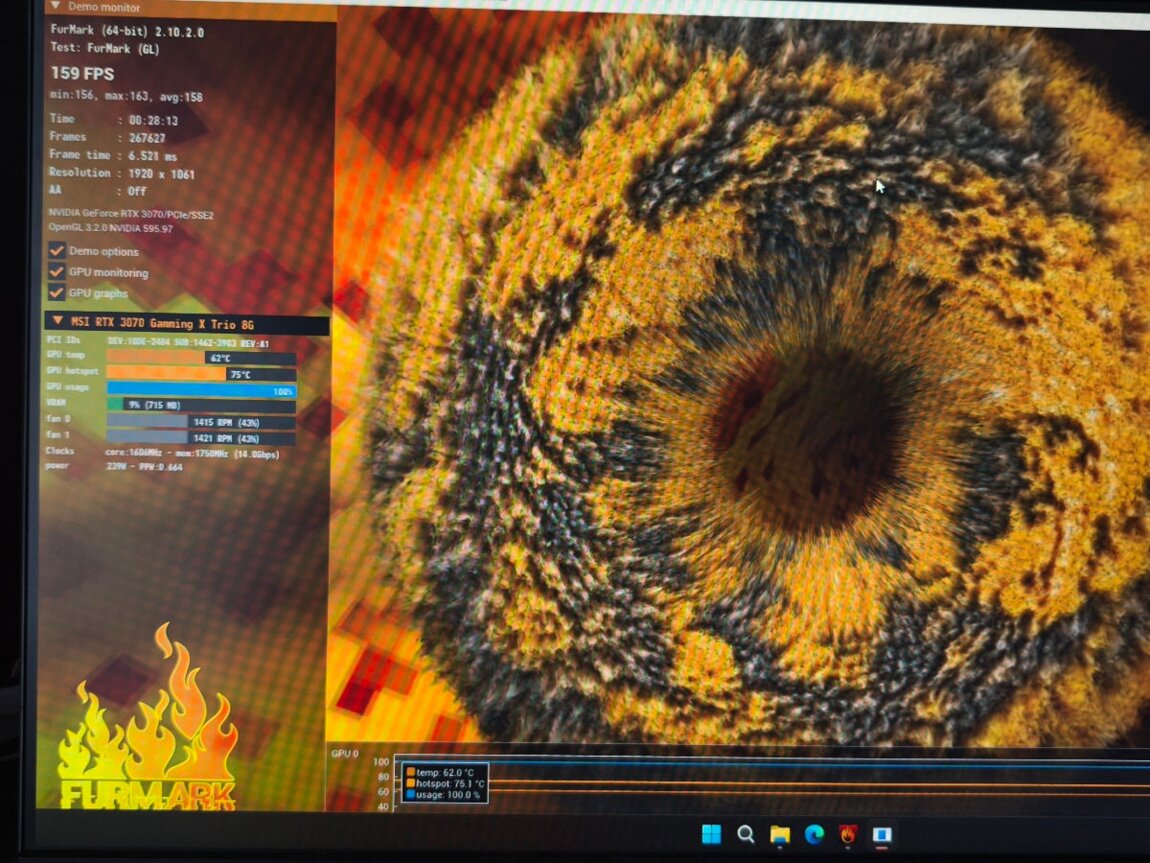This screenshot has width=1150, height=863.
Task: Select the blue window taskbar icon
Action: (x=882, y=834)
